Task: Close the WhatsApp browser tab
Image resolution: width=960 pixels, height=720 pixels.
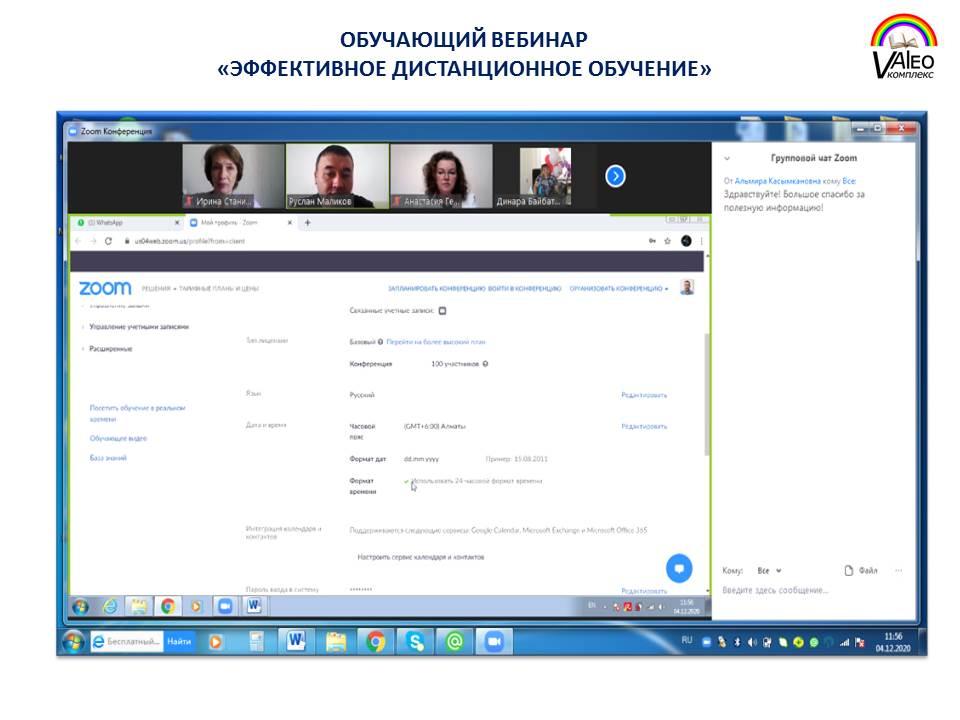Action: (177, 223)
